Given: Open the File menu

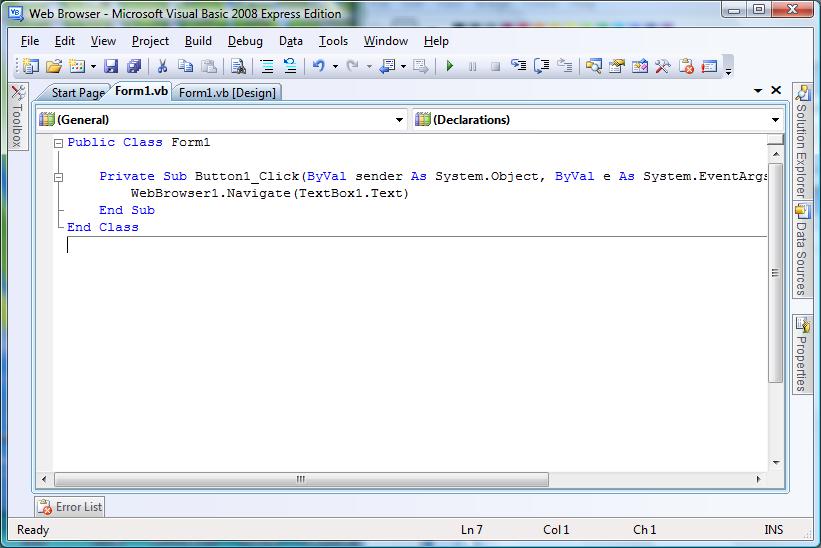Looking at the screenshot, I should click(30, 41).
